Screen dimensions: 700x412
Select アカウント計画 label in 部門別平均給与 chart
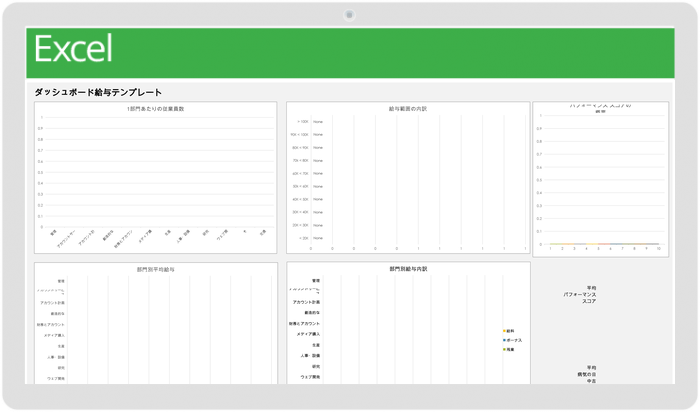tap(52, 303)
